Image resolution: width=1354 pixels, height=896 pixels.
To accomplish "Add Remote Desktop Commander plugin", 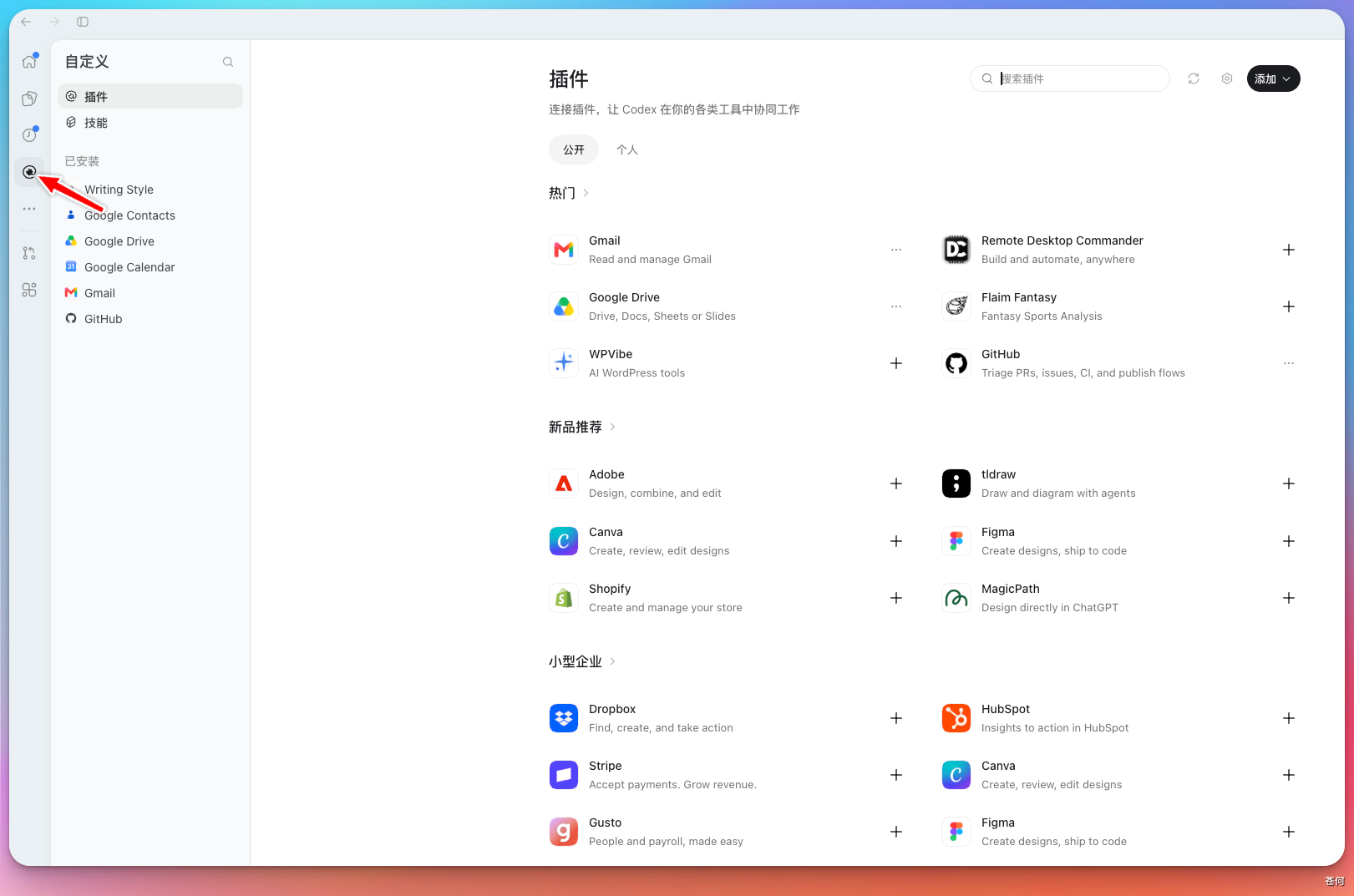I will pyautogui.click(x=1289, y=250).
